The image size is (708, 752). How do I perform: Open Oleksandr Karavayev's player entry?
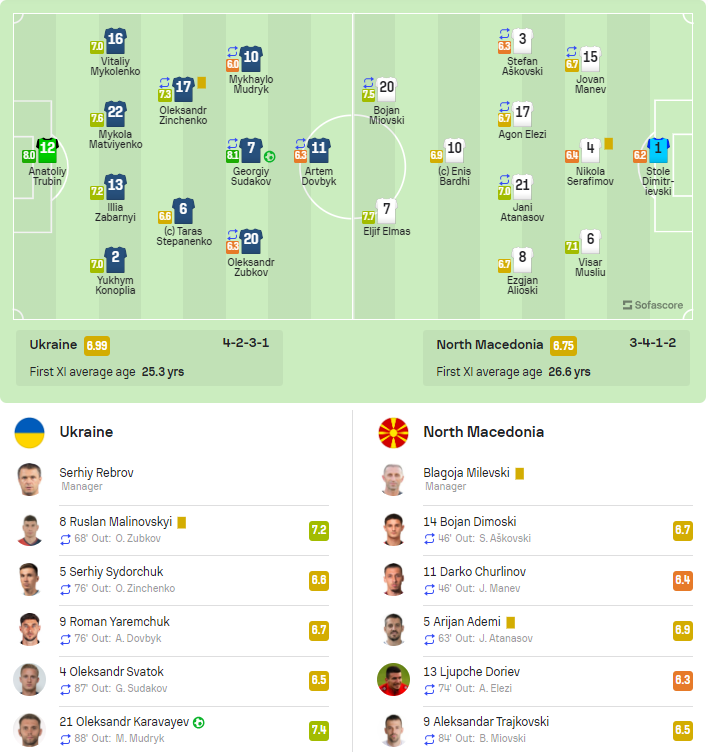[194, 729]
